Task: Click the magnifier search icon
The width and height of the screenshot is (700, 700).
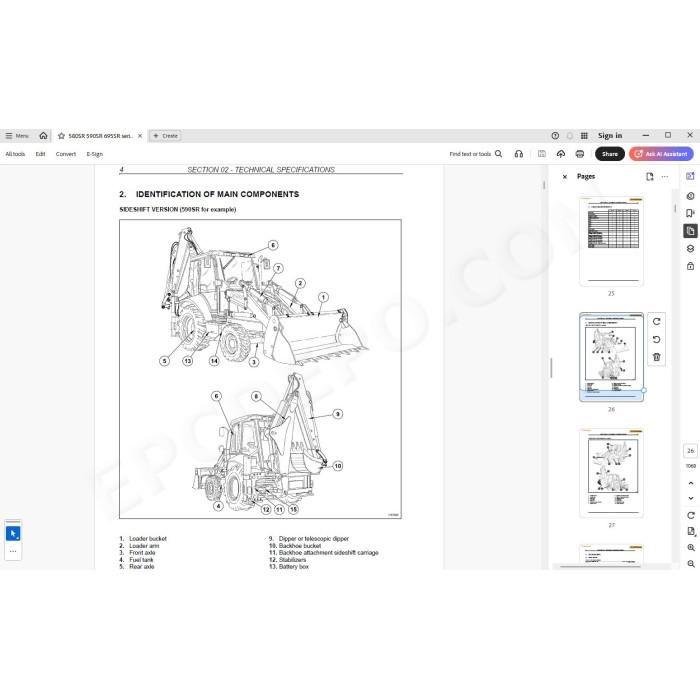Action: click(499, 154)
